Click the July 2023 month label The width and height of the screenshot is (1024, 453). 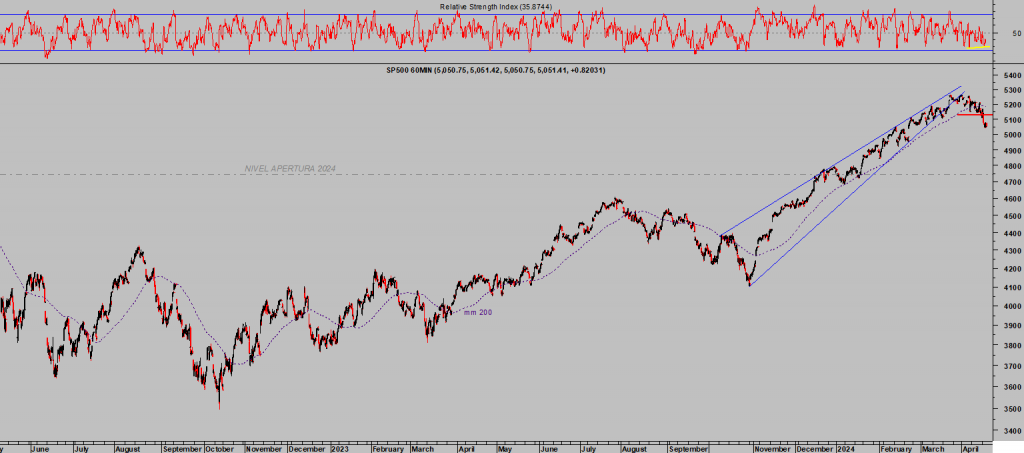[590, 449]
